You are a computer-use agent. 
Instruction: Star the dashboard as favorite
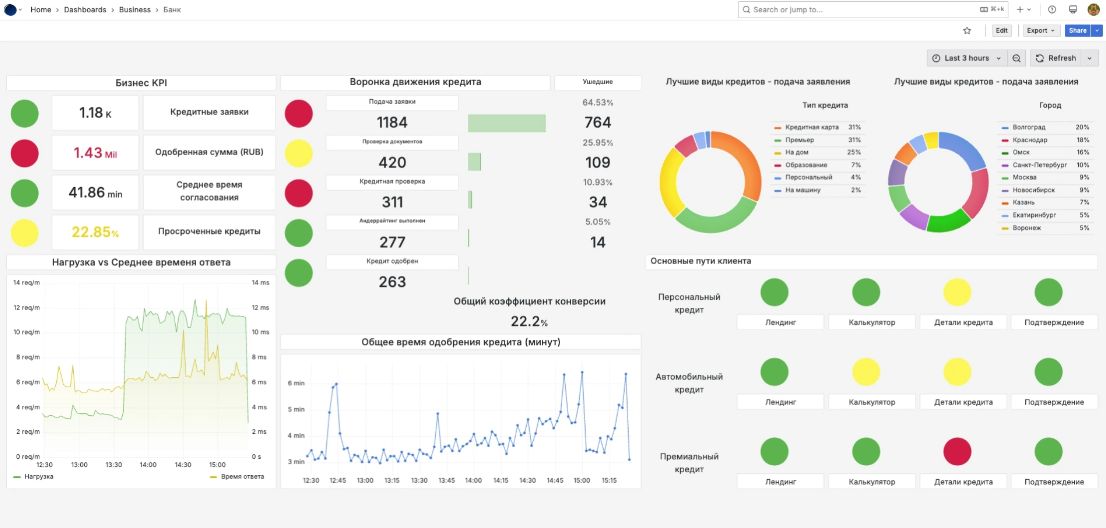pos(967,31)
